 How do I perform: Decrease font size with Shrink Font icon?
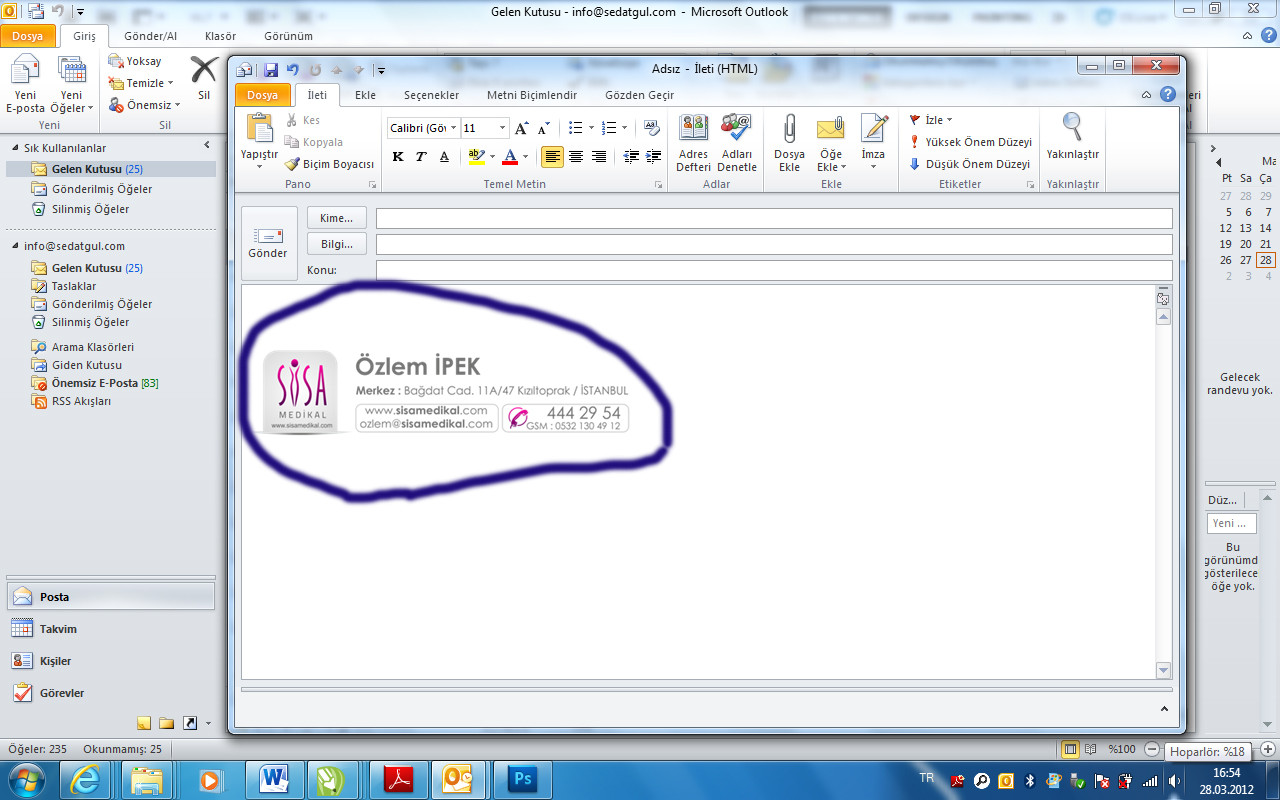544,128
